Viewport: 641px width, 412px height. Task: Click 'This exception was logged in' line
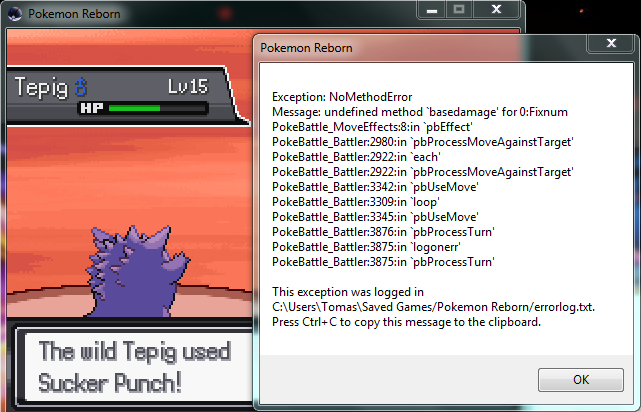(348, 292)
